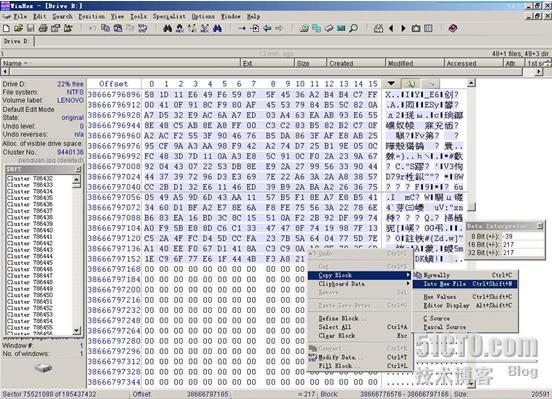Image resolution: width=552 pixels, height=399 pixels.
Task: Open the File menu
Action: tap(20, 17)
